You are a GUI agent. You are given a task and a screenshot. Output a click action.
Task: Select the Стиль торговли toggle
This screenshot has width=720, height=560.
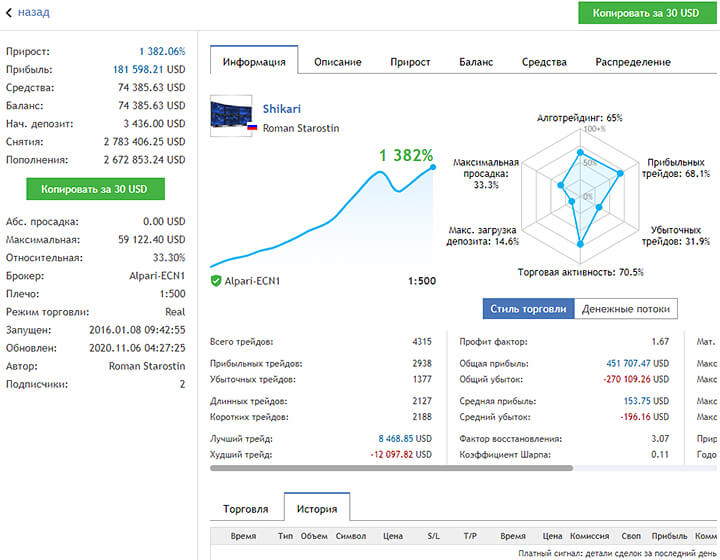point(528,309)
